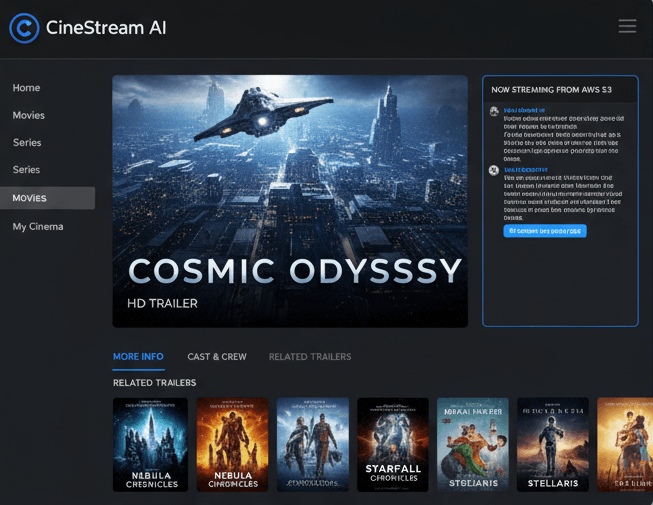Click the CineStream AI title text
The height and width of the screenshot is (505, 653).
point(106,28)
